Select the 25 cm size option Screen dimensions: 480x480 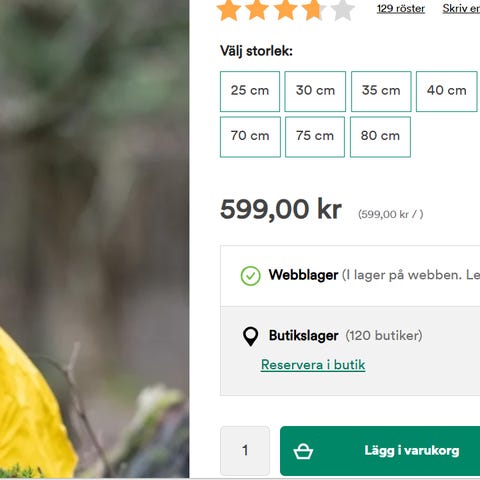pyautogui.click(x=250, y=91)
